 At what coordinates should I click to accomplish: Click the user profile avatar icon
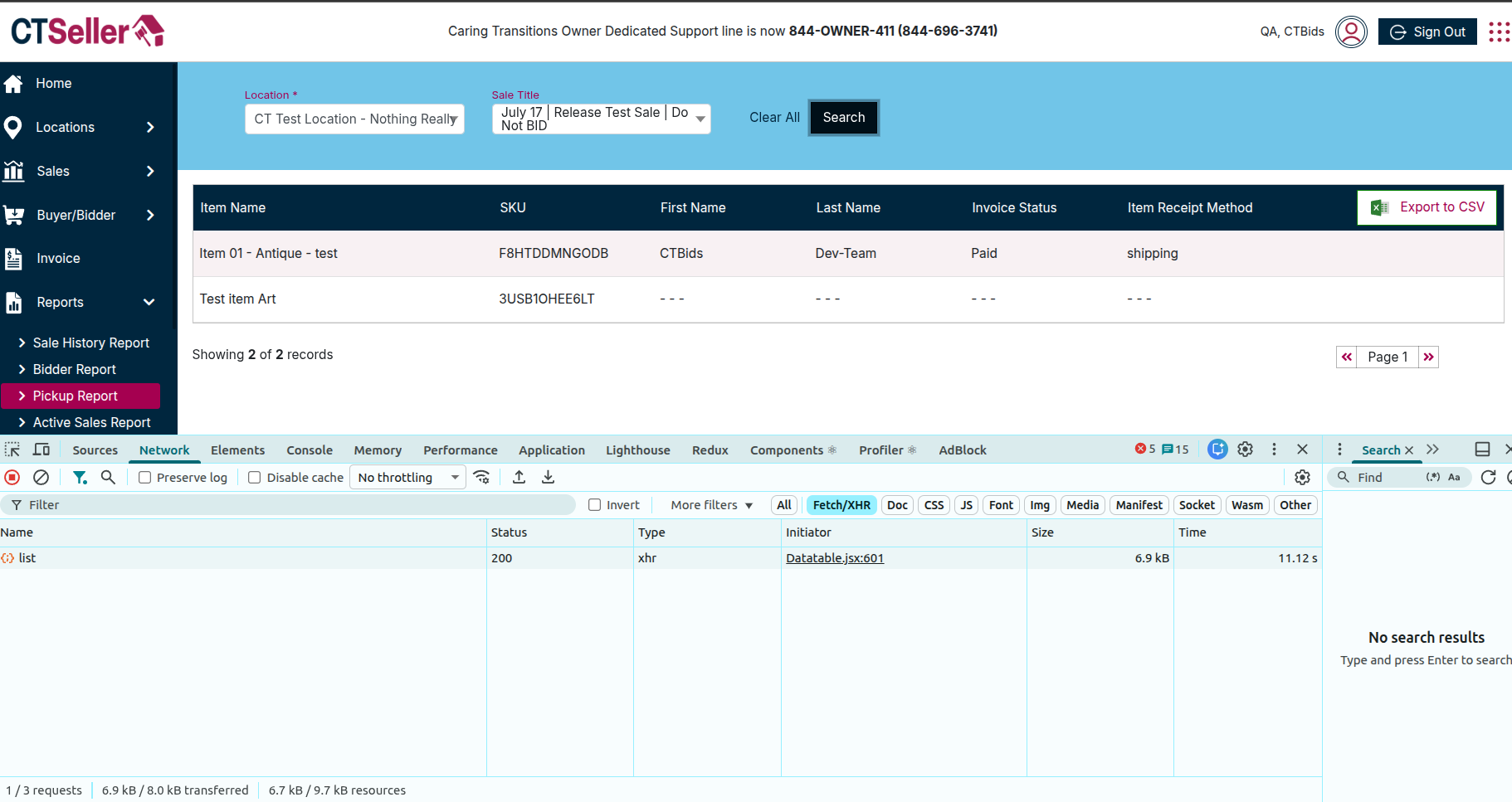1351,32
